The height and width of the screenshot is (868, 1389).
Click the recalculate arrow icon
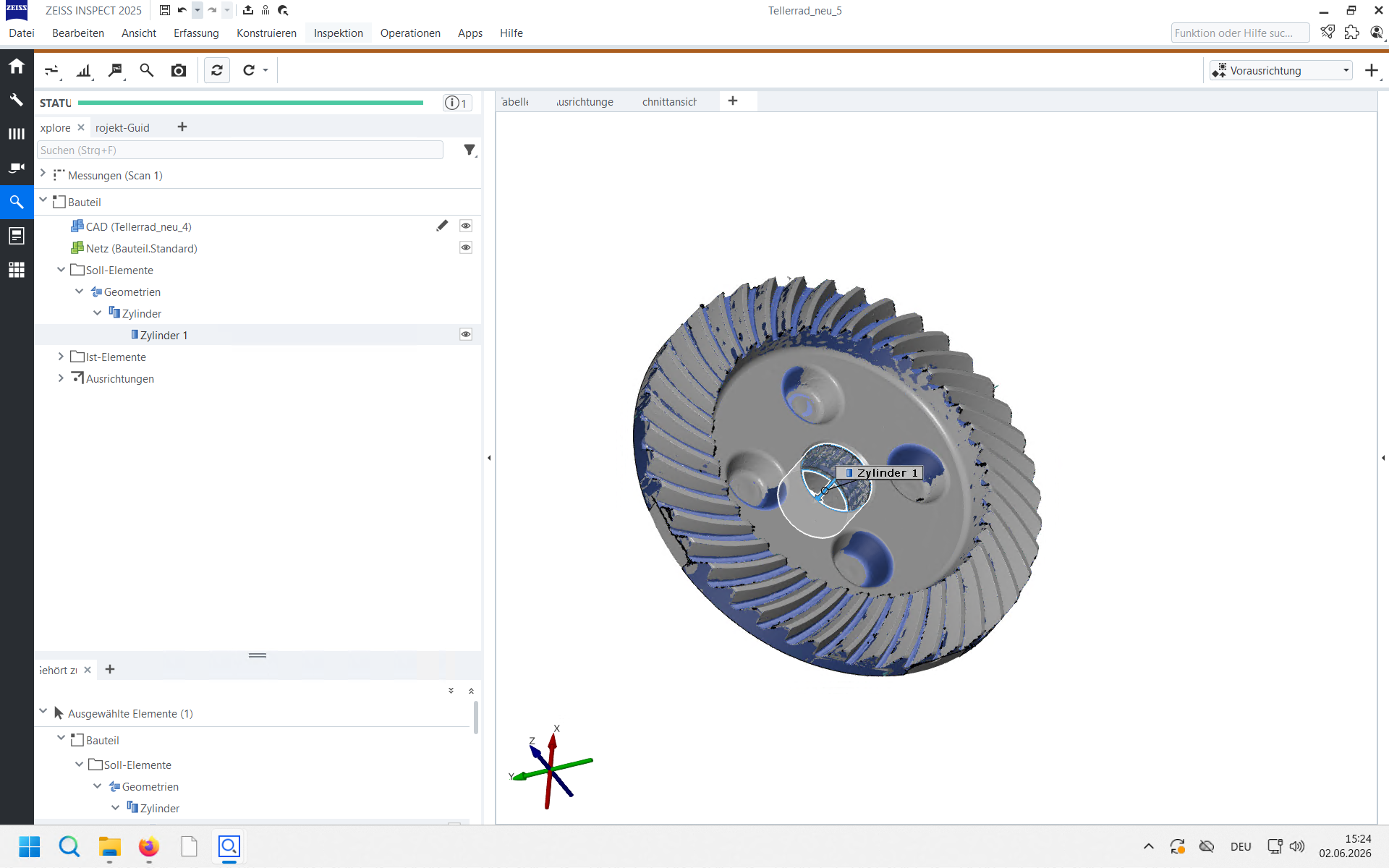249,70
